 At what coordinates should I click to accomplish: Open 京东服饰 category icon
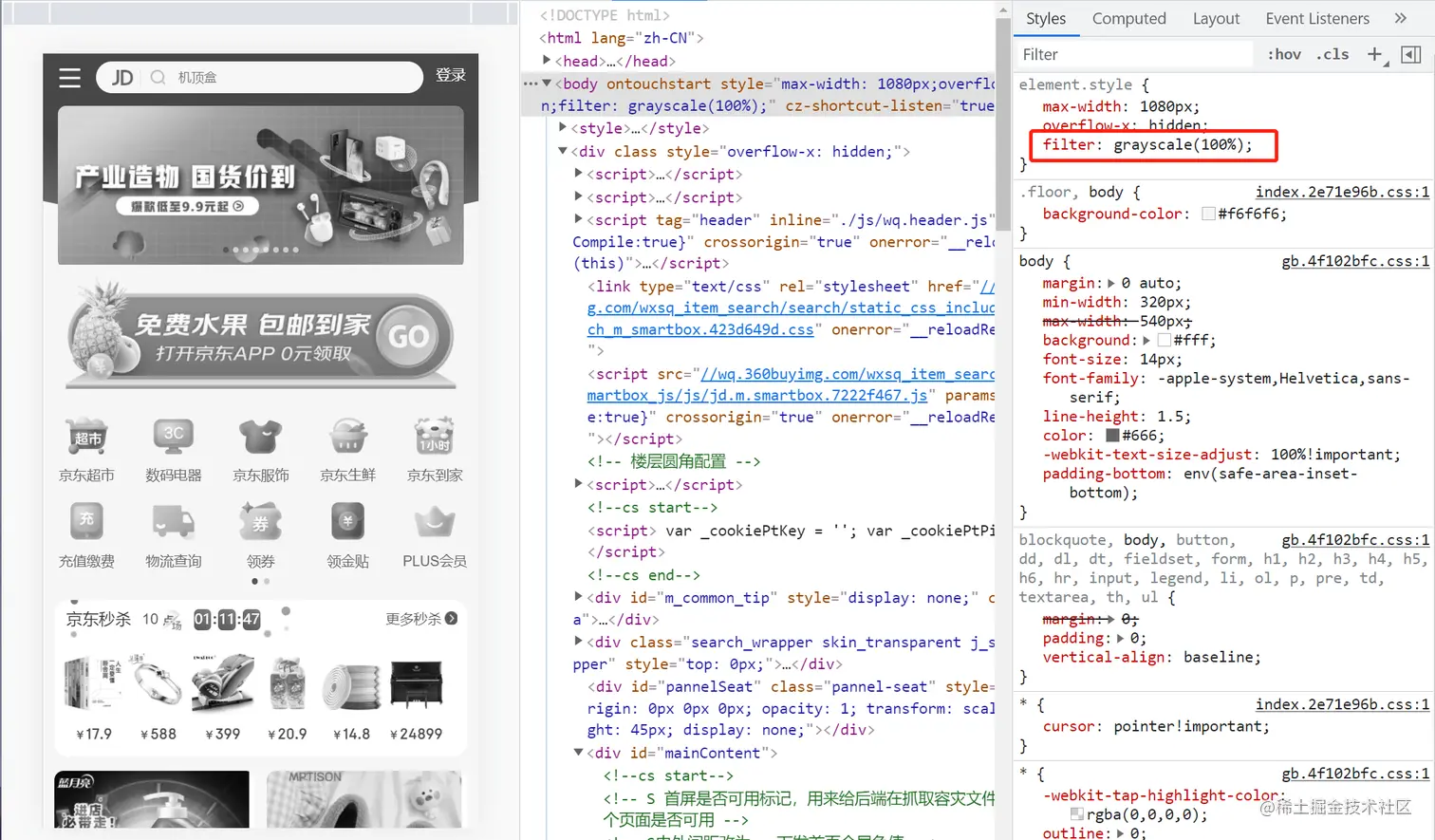click(x=260, y=438)
